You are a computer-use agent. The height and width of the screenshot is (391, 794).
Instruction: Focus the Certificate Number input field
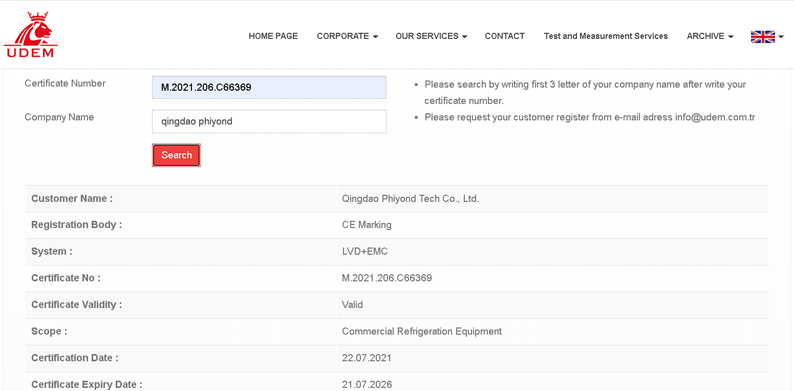(269, 88)
